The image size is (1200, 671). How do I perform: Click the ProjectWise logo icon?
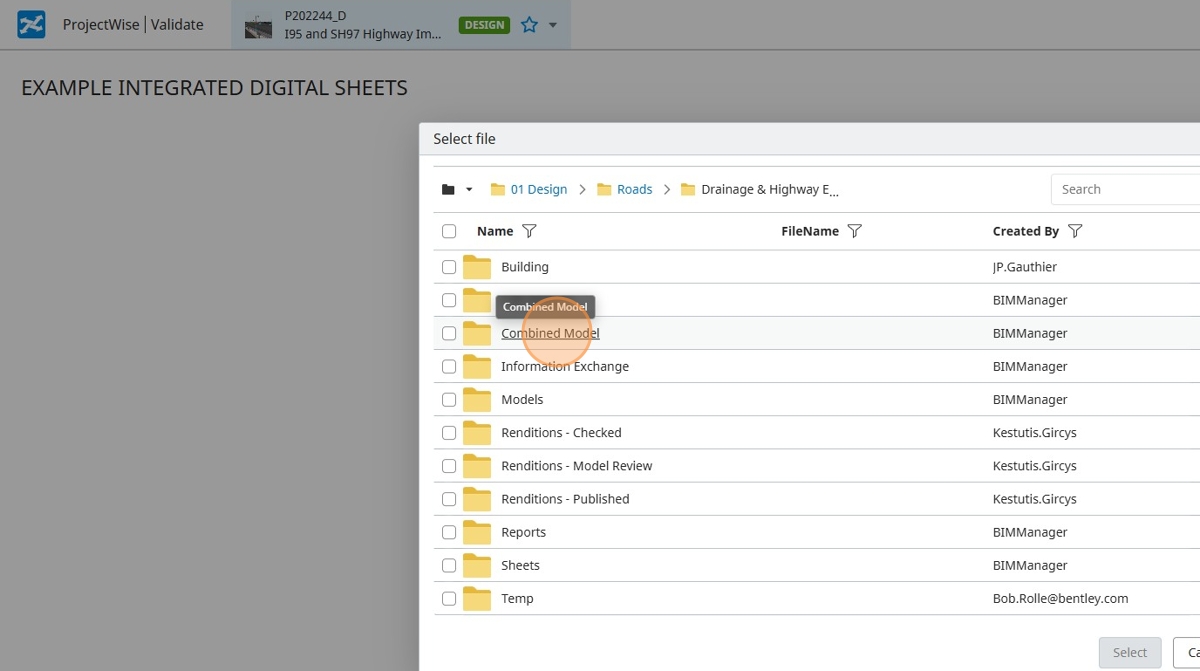31,24
